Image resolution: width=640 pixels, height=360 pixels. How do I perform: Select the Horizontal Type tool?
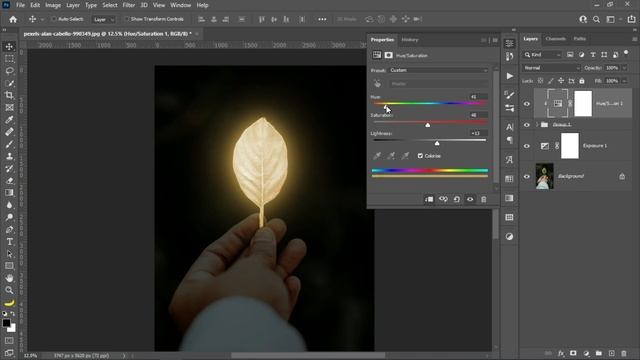pyautogui.click(x=9, y=242)
